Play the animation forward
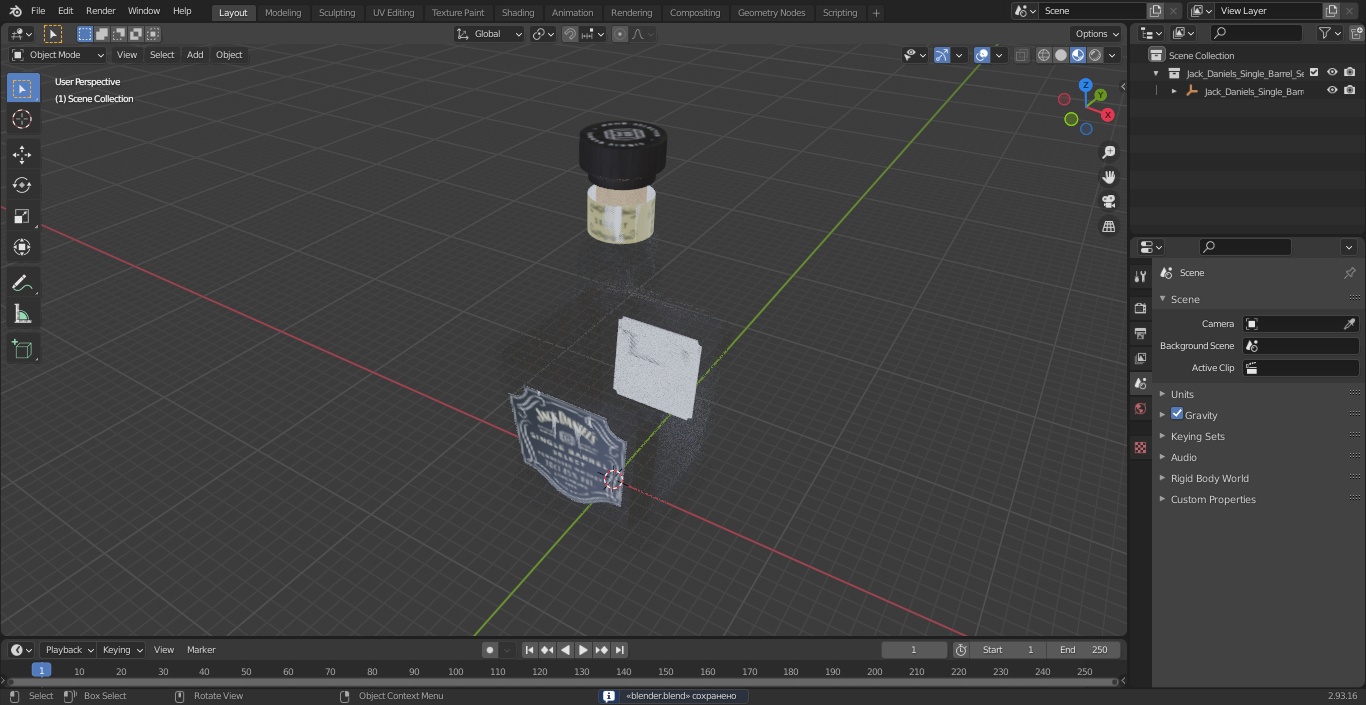Screen dimensions: 1366x705 pos(583,650)
